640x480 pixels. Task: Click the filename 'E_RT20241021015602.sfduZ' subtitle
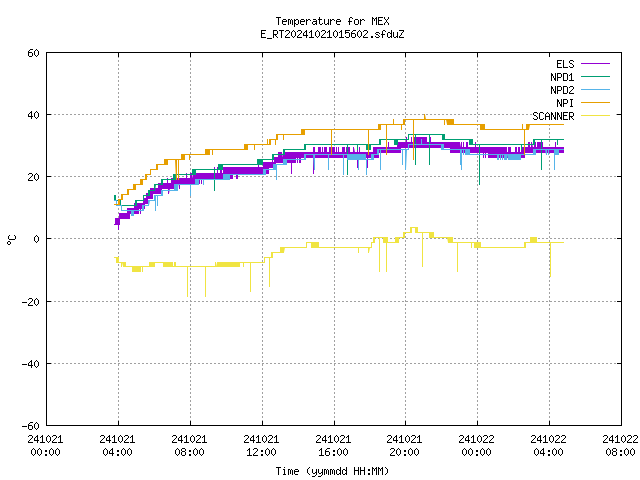tap(332, 34)
